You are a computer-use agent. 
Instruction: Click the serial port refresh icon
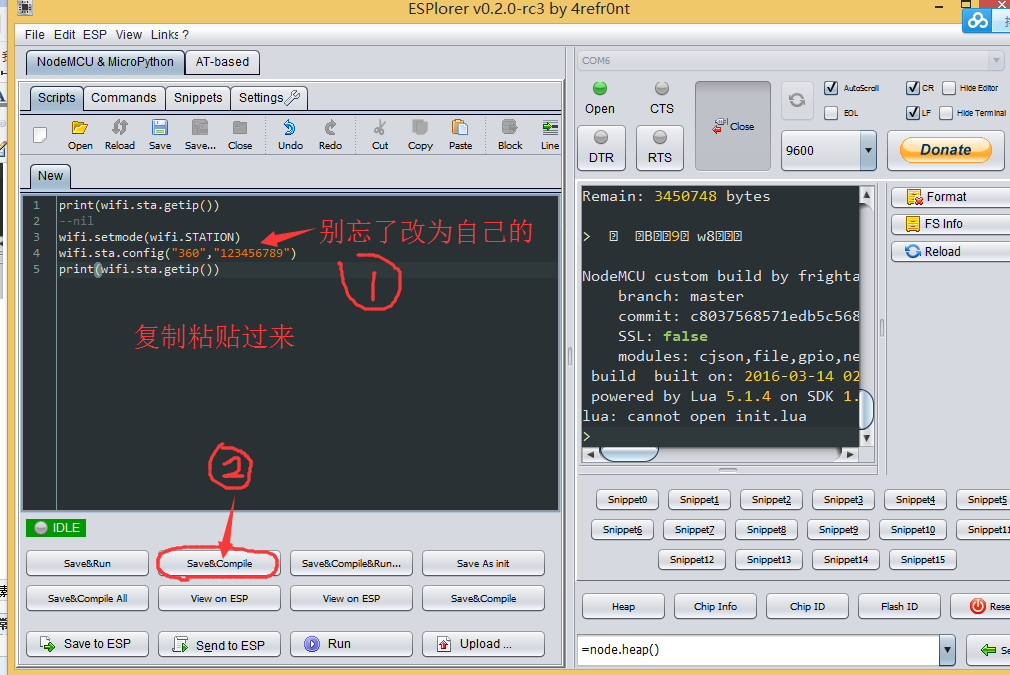[797, 100]
